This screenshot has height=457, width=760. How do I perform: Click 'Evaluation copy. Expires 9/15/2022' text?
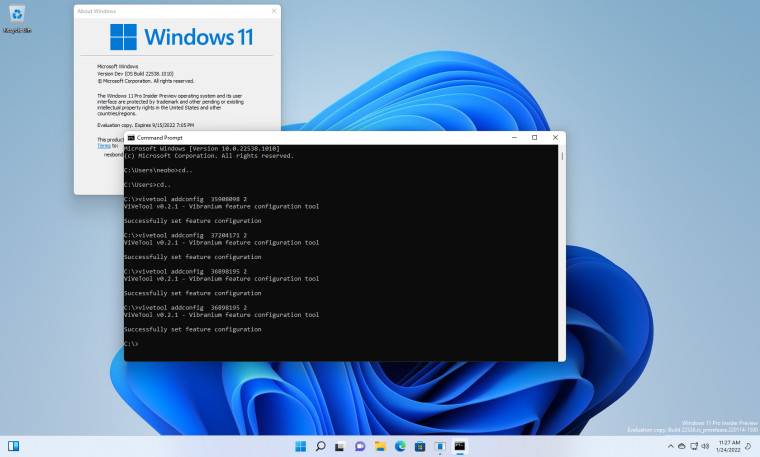click(x=145, y=125)
